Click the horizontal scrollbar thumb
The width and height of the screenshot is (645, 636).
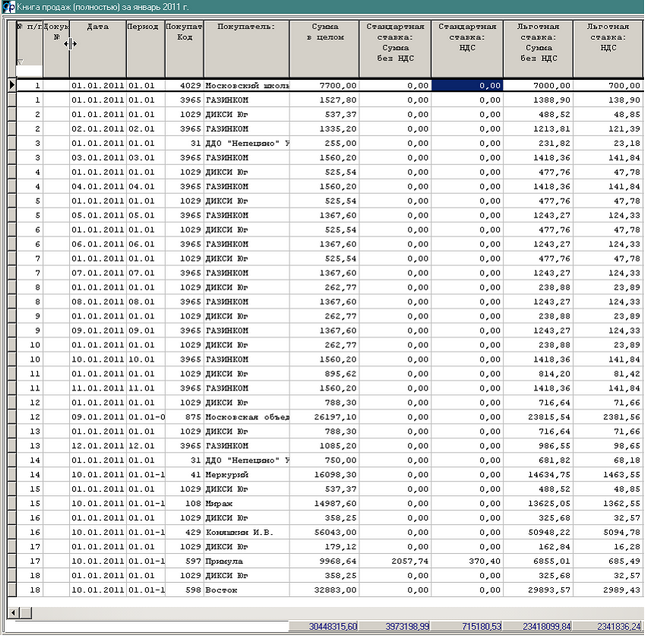point(26,613)
